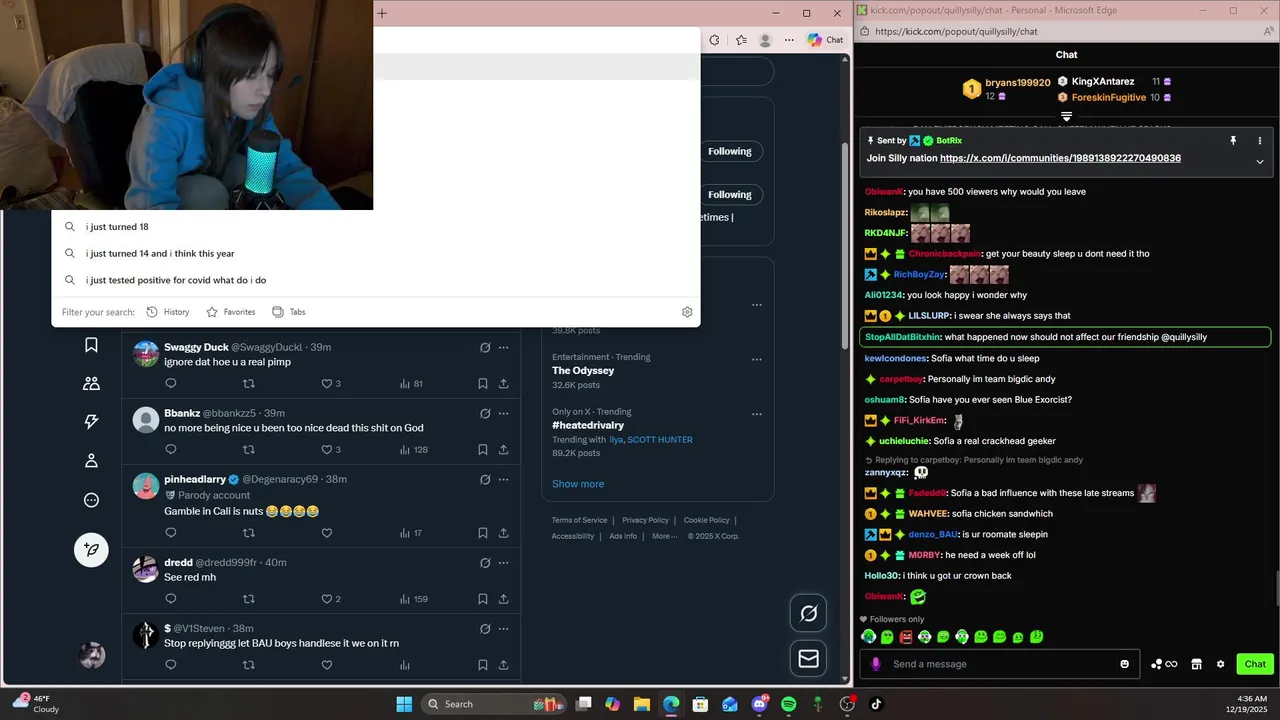Select suggestion 'i just turned 18'
Viewport: 1280px width, 720px height.
coord(376,227)
